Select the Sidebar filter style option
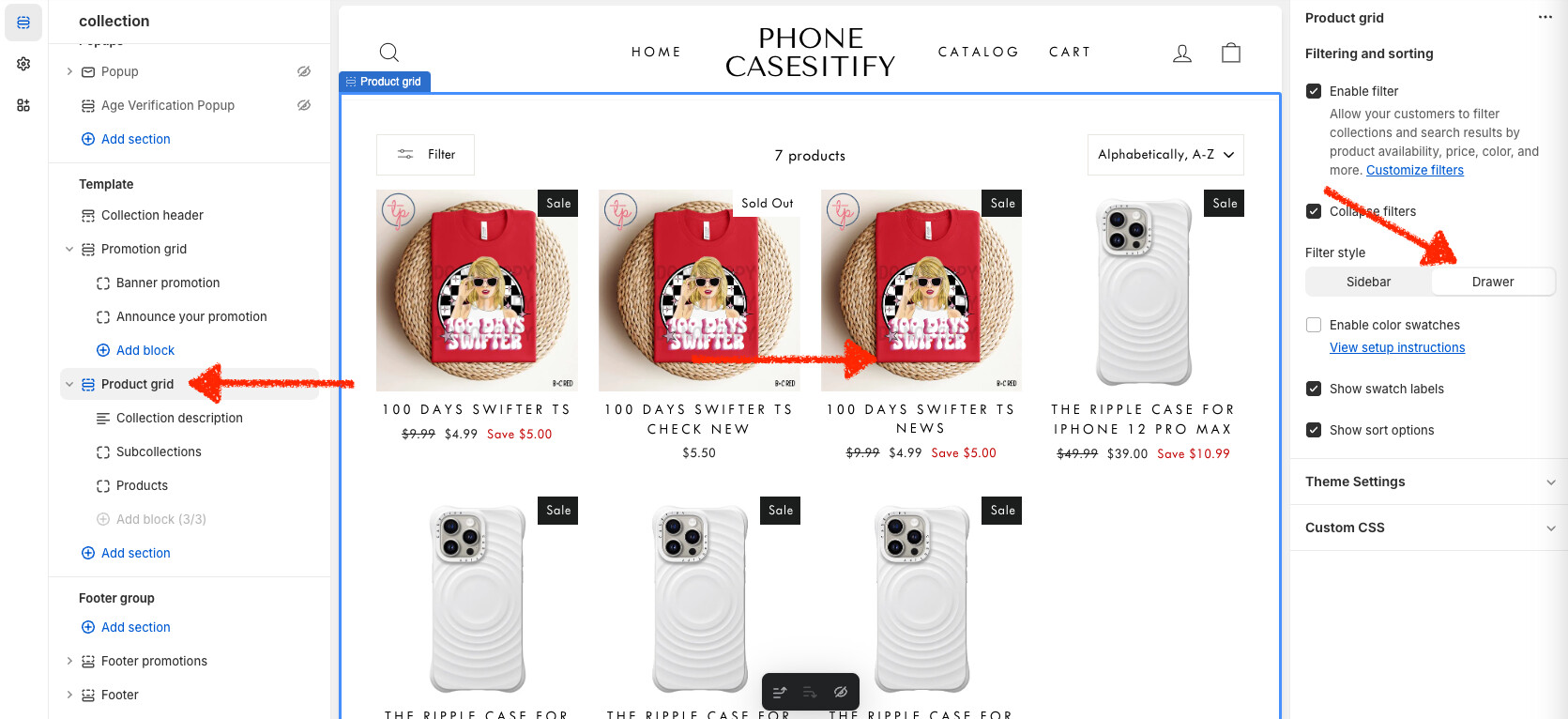The width and height of the screenshot is (1568, 719). 1368,282
